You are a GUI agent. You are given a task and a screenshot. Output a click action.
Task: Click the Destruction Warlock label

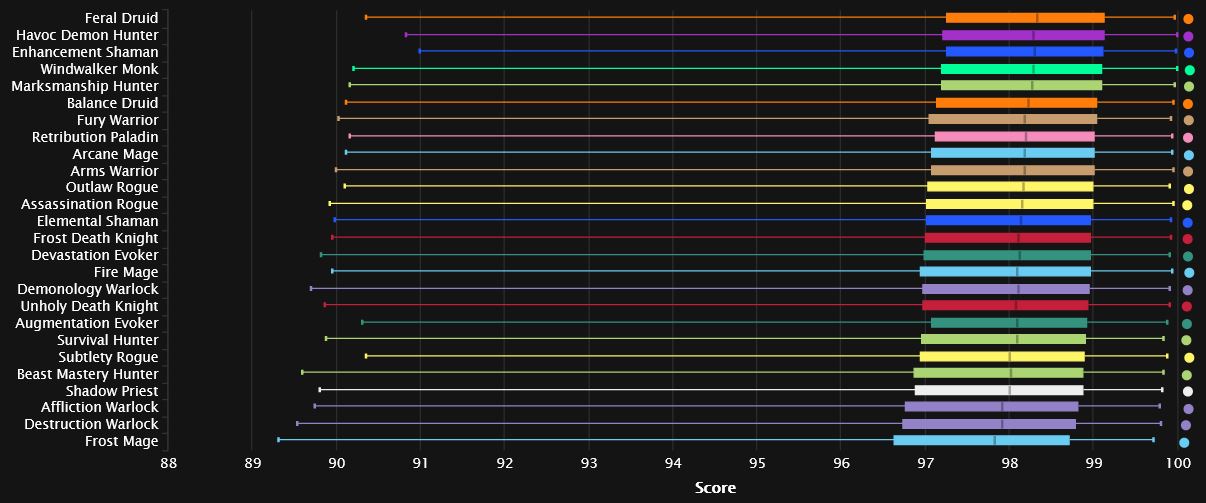(92, 425)
